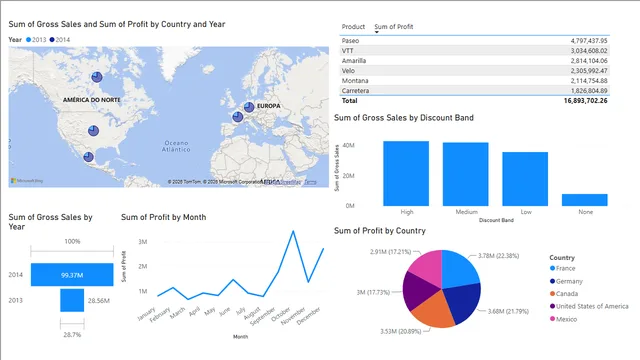Viewport: 640px width, 360px height.
Task: Click the 4,797,437.95 profit value
Action: [589, 40]
